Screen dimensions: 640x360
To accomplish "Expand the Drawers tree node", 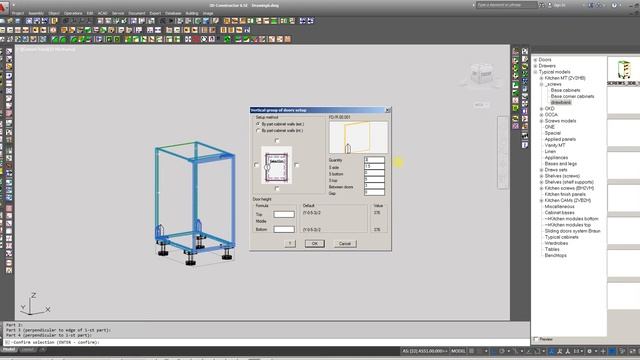I will tap(536, 66).
